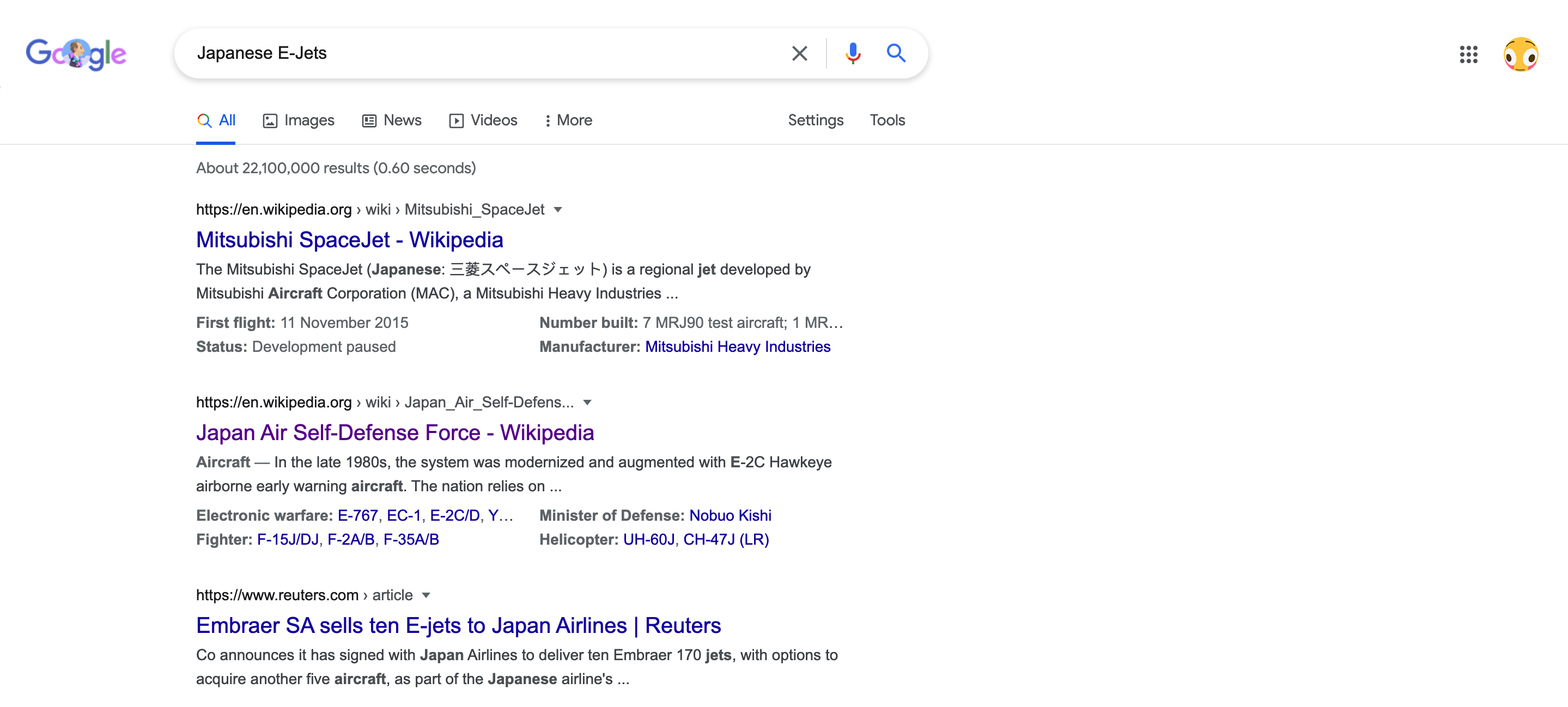Click 'First flight: 11 November 2015' text
This screenshot has width=1568, height=707.
click(302, 323)
